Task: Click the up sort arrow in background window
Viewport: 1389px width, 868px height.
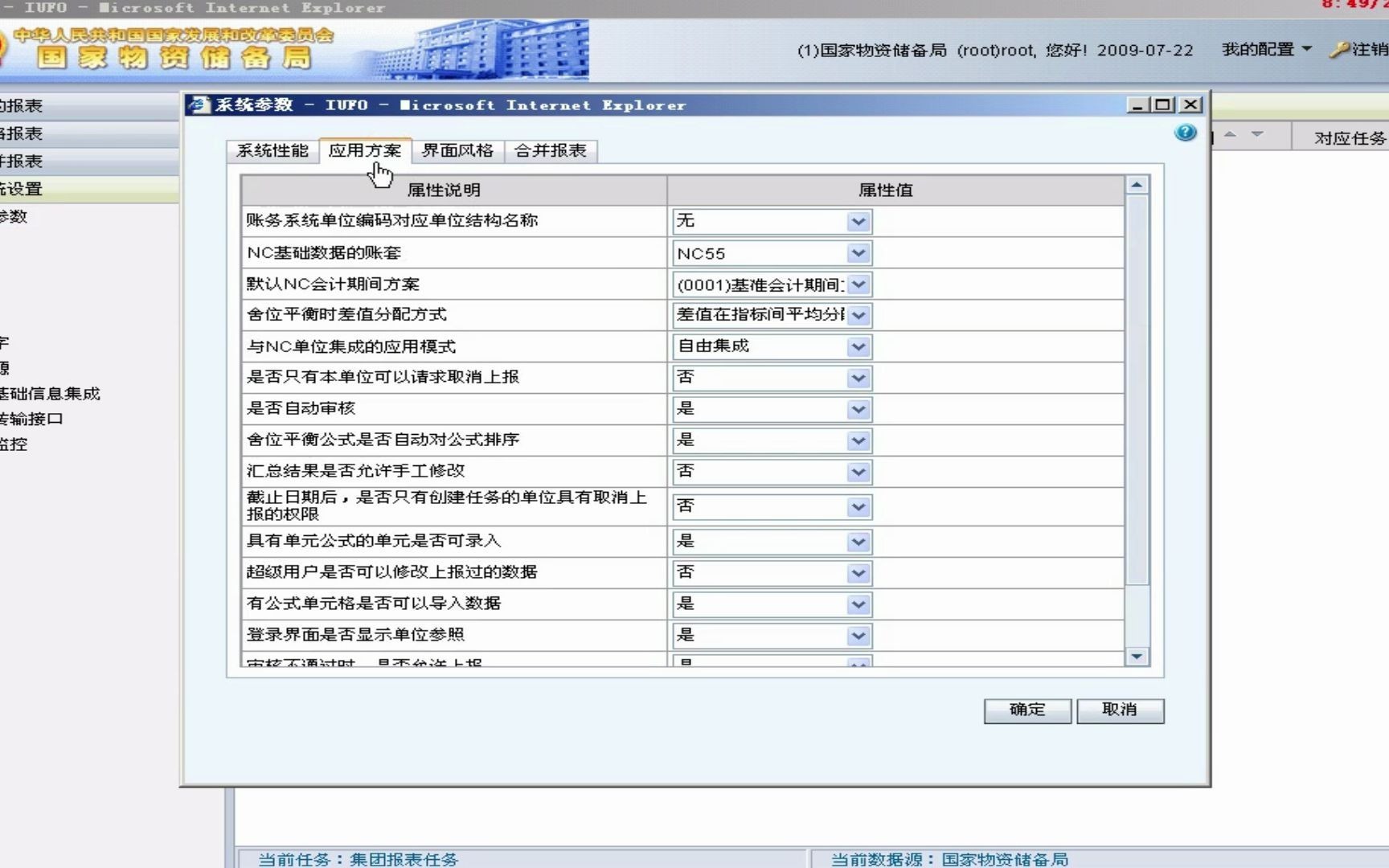Action: pos(1230,134)
